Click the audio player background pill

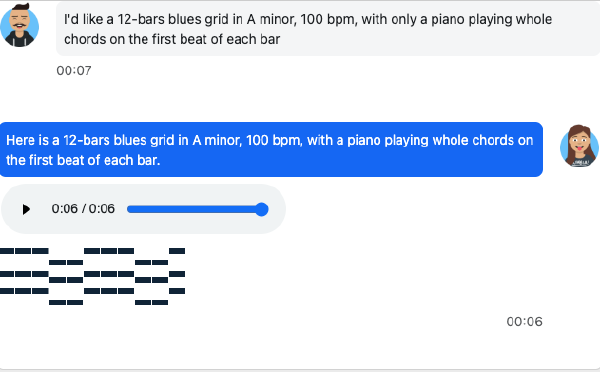coord(143,209)
